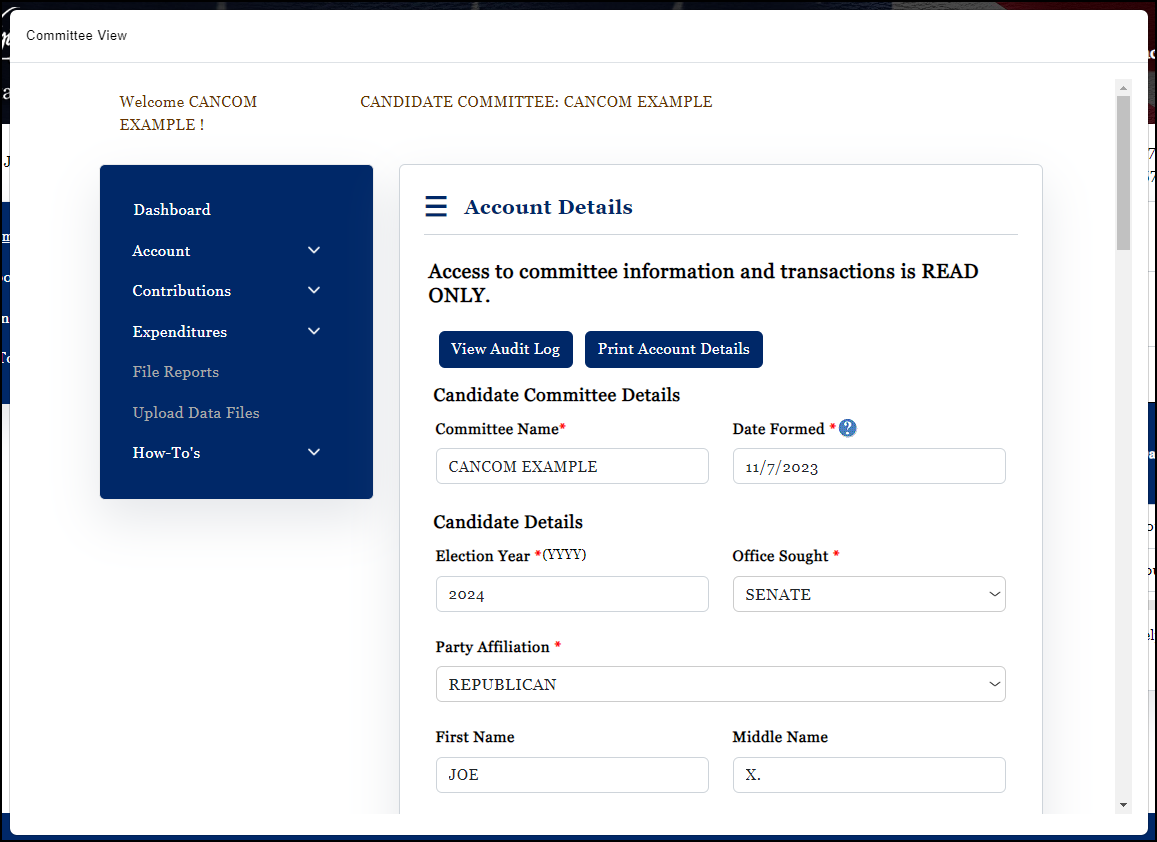Open the Office Sought dropdown

click(x=868, y=594)
